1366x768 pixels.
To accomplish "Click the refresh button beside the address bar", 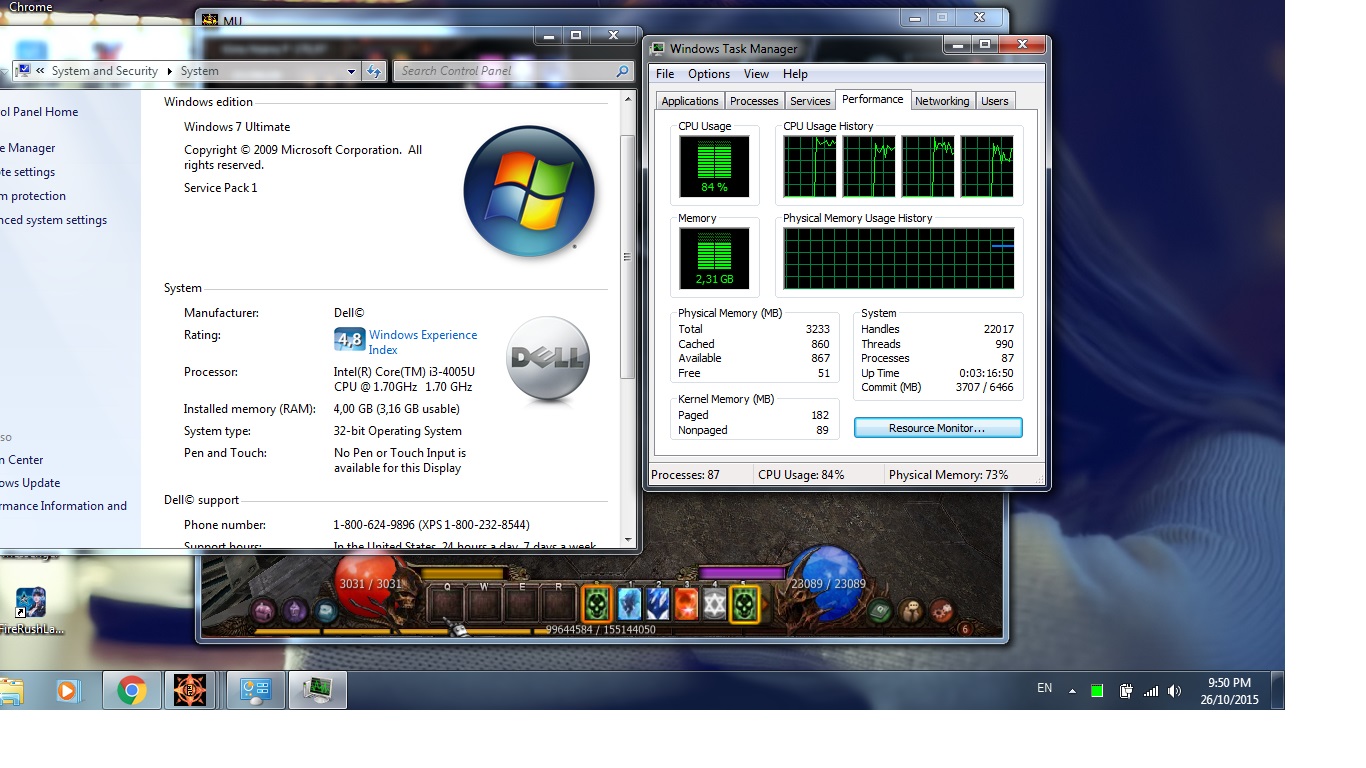I will 373,71.
